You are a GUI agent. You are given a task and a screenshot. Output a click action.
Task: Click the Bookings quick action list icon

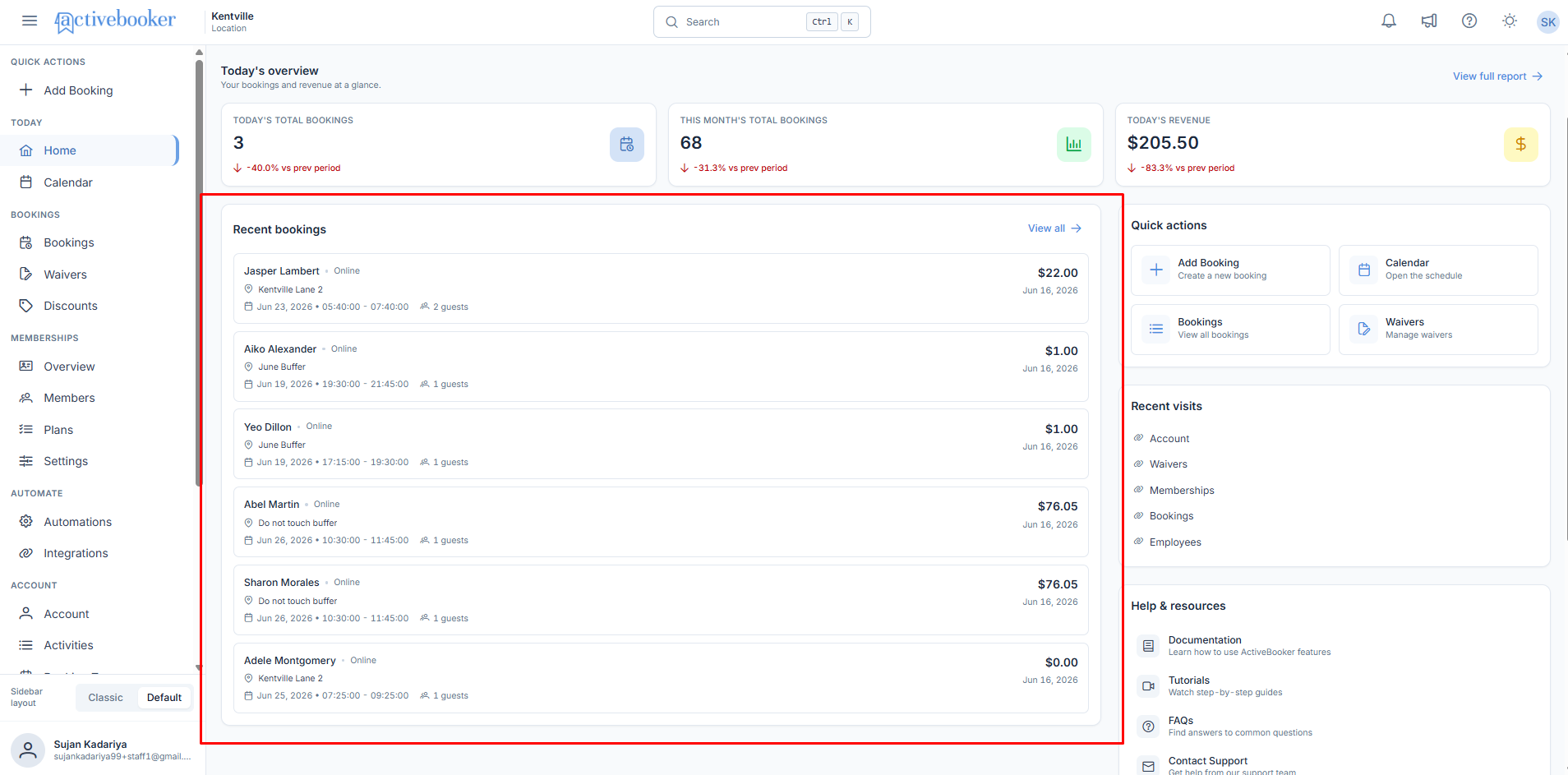(1156, 329)
